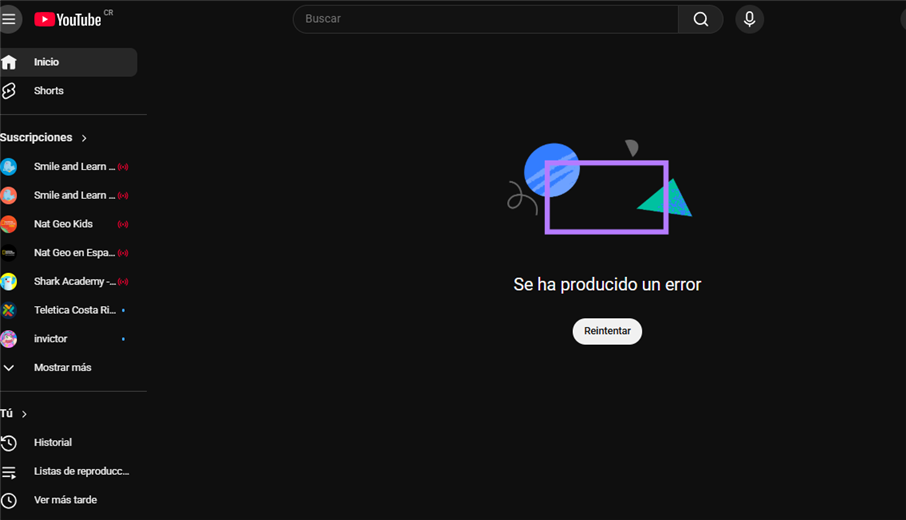The image size is (906, 520).
Task: Click the Reintentar button
Action: (x=607, y=331)
